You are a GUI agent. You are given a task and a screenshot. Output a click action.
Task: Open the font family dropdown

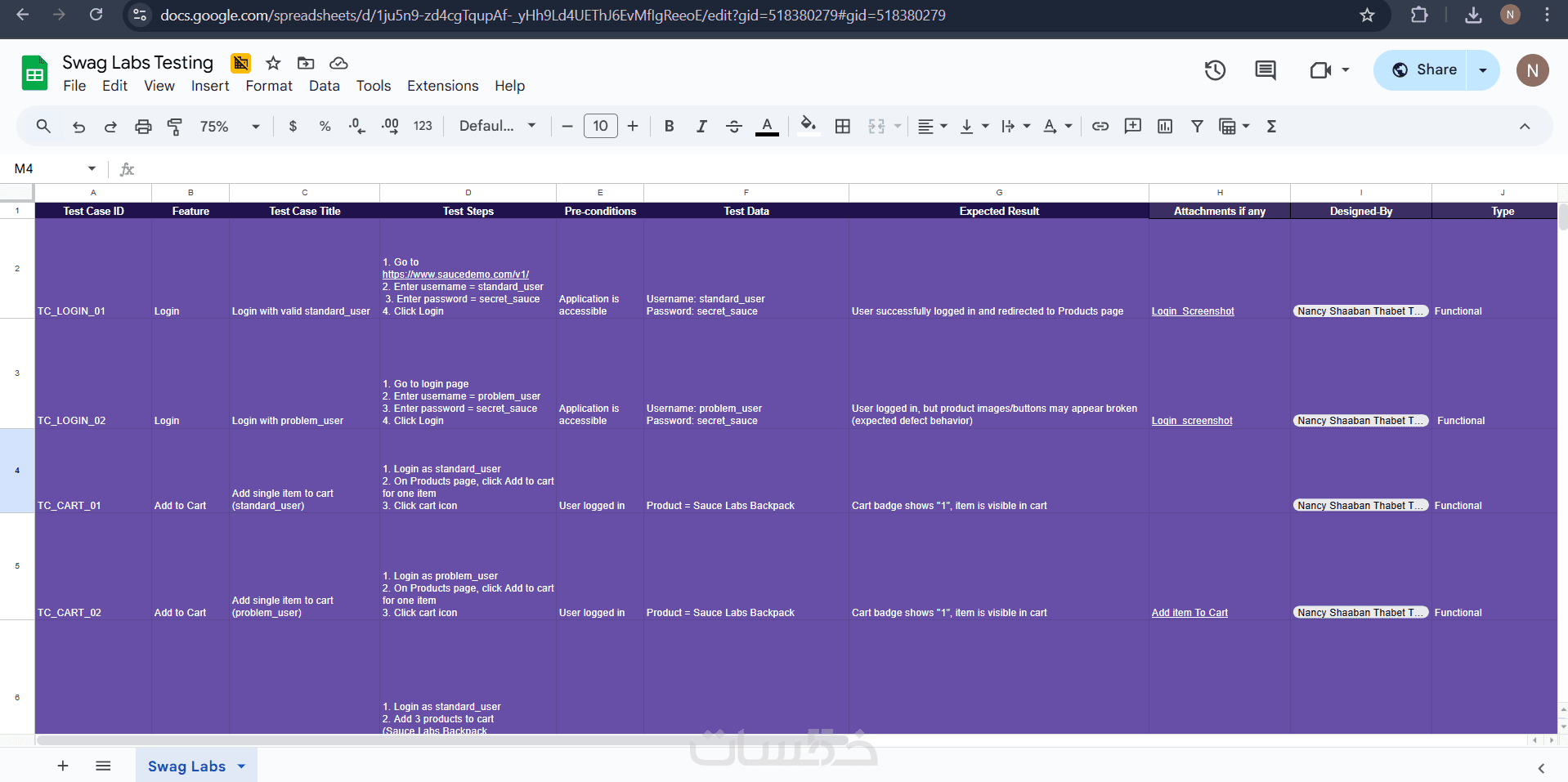pos(497,126)
